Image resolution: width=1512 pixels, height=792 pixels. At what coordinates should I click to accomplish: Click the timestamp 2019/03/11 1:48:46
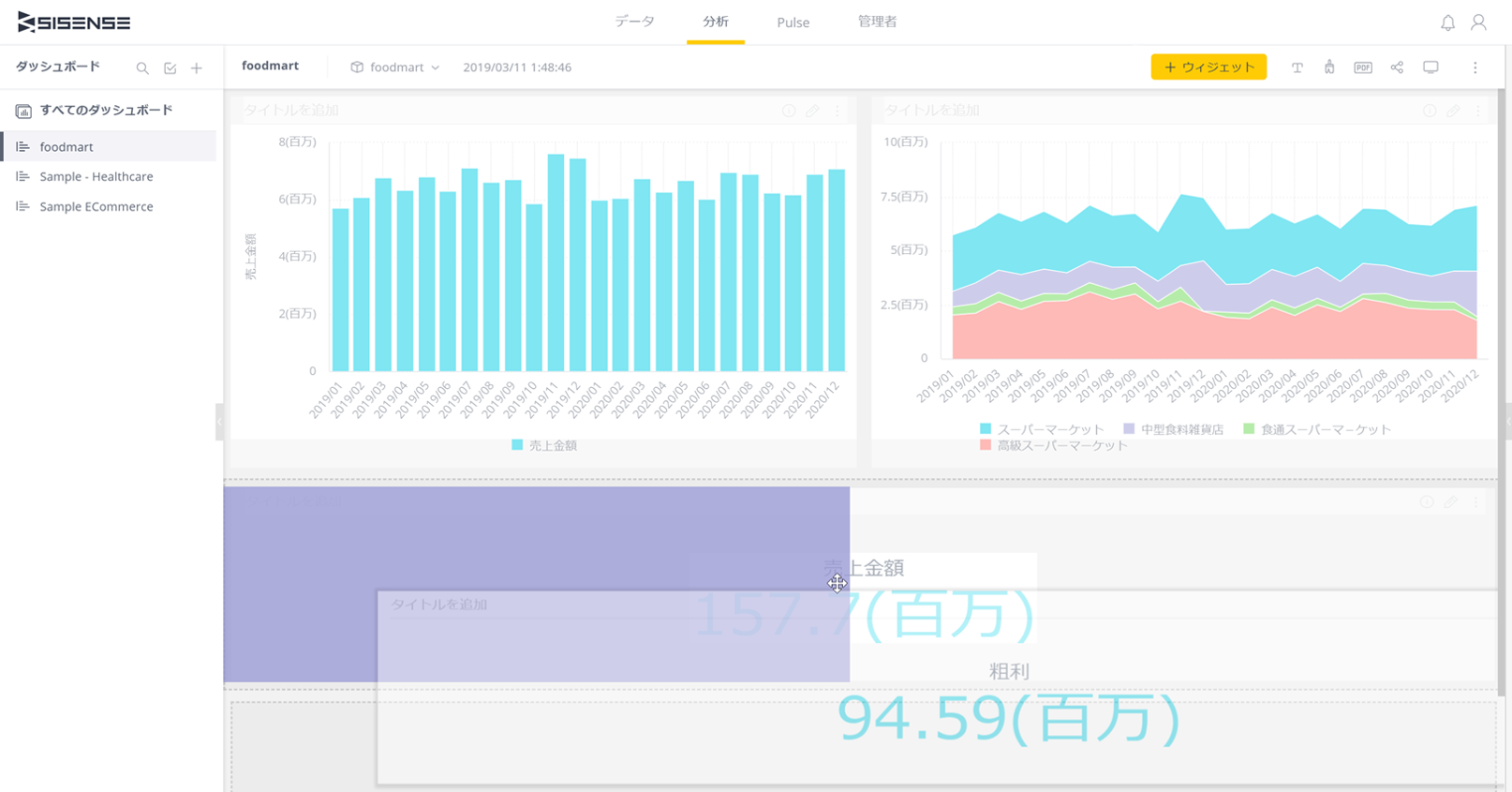pos(517,67)
